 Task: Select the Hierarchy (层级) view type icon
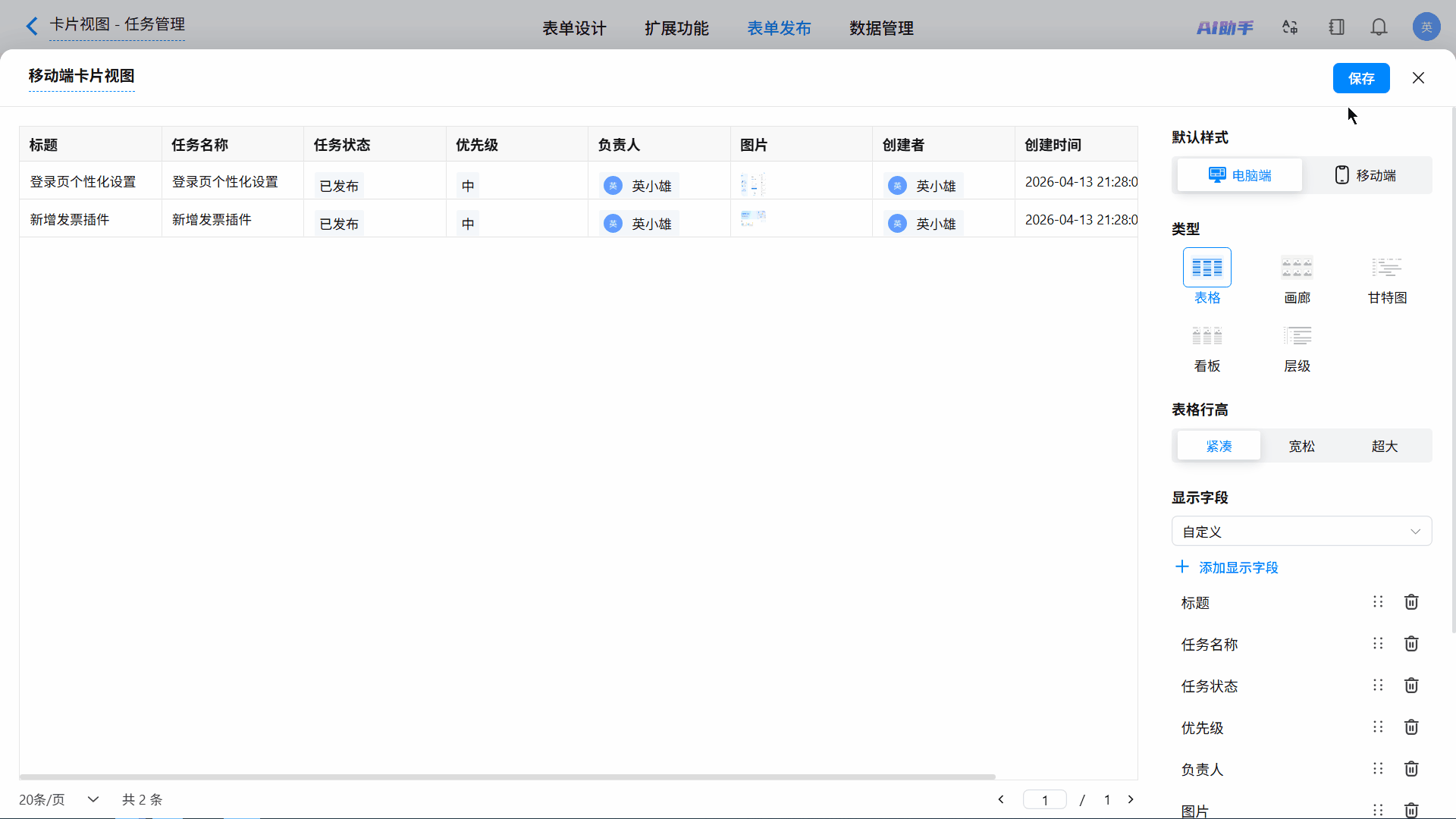coord(1297,337)
